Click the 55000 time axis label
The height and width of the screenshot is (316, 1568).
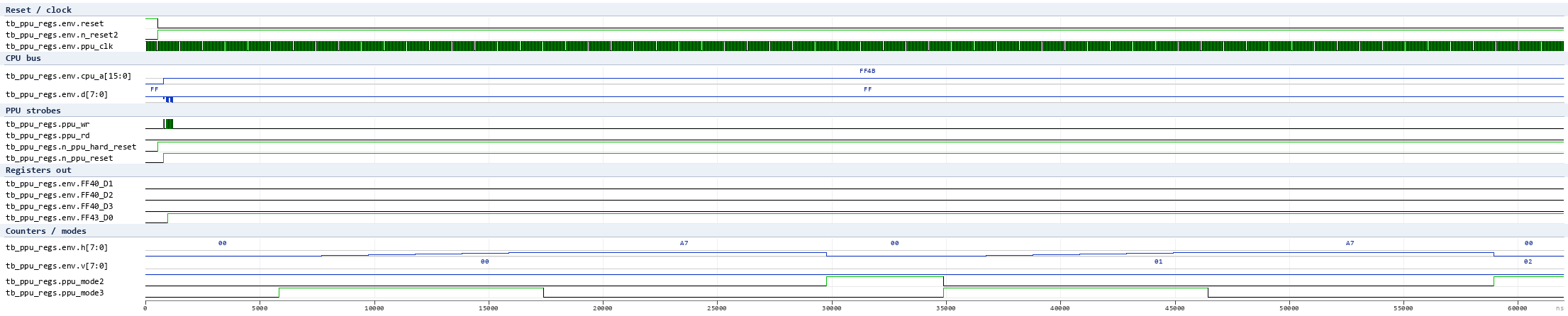(x=1403, y=308)
